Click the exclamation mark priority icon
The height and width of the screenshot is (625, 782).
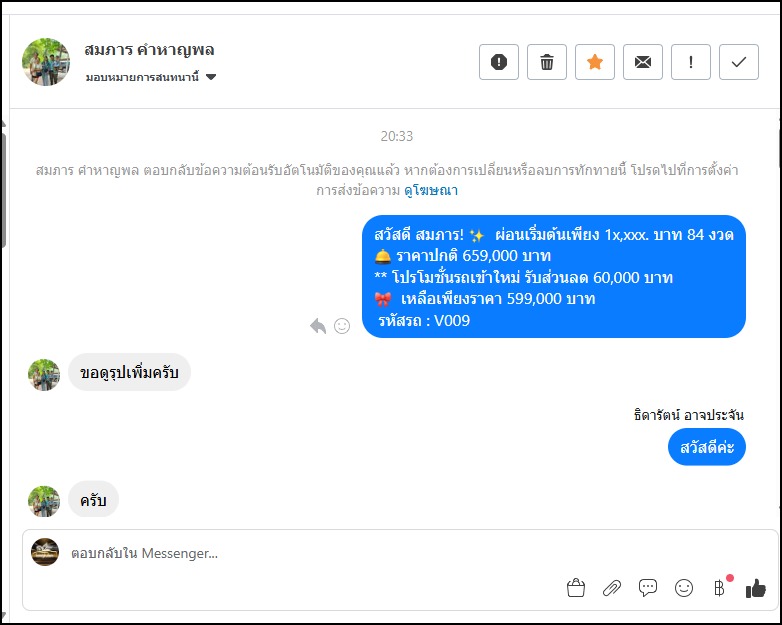point(691,62)
